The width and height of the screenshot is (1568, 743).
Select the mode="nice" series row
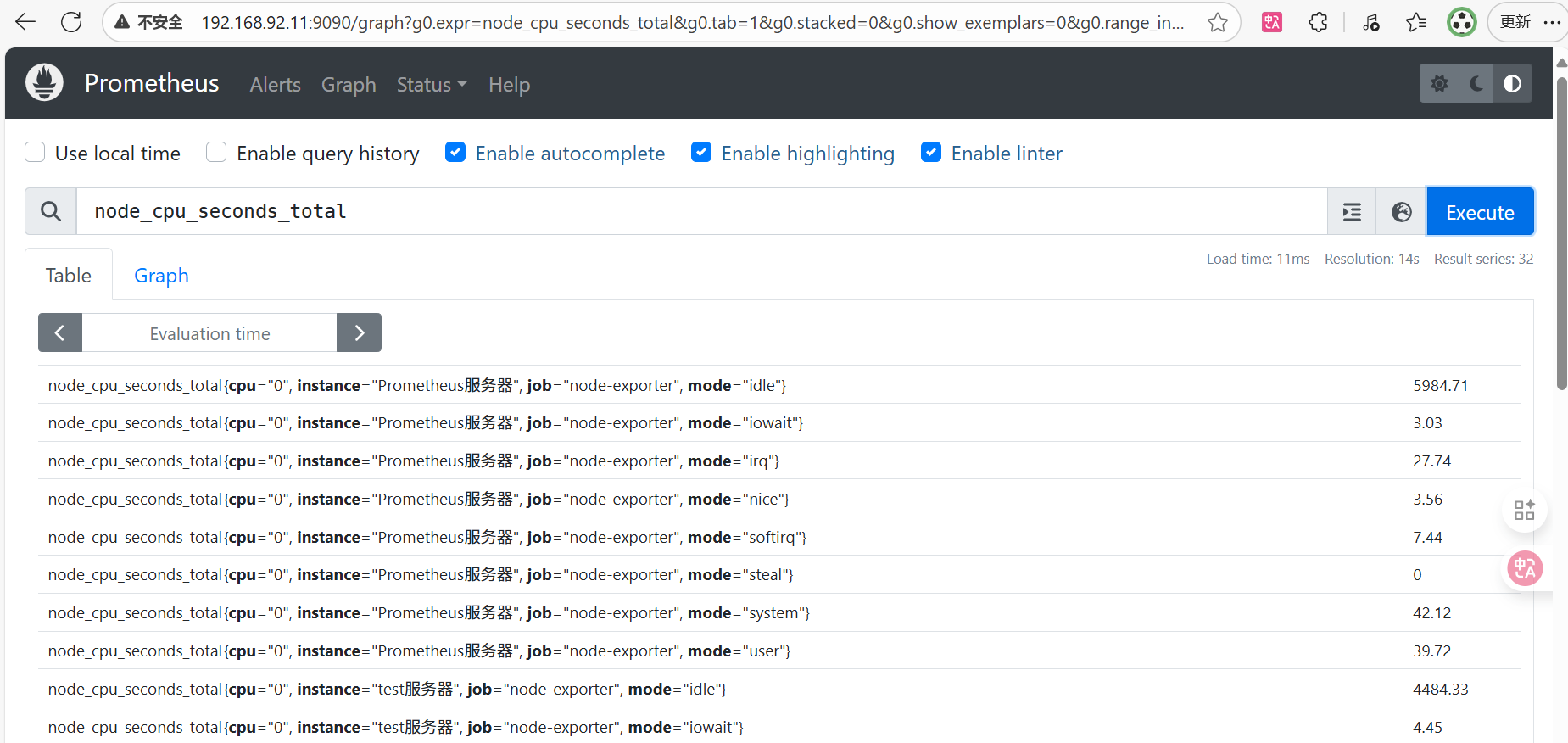click(x=778, y=499)
